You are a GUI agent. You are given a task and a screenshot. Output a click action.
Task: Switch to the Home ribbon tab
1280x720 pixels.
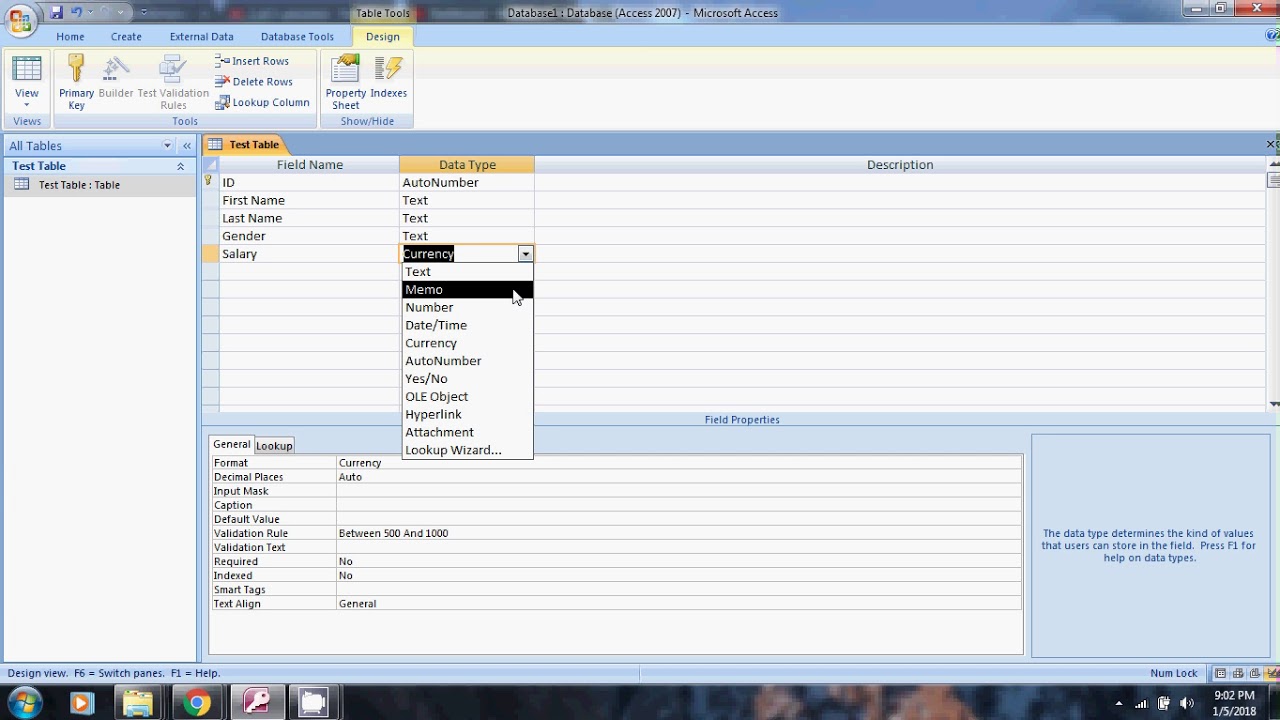click(x=70, y=37)
